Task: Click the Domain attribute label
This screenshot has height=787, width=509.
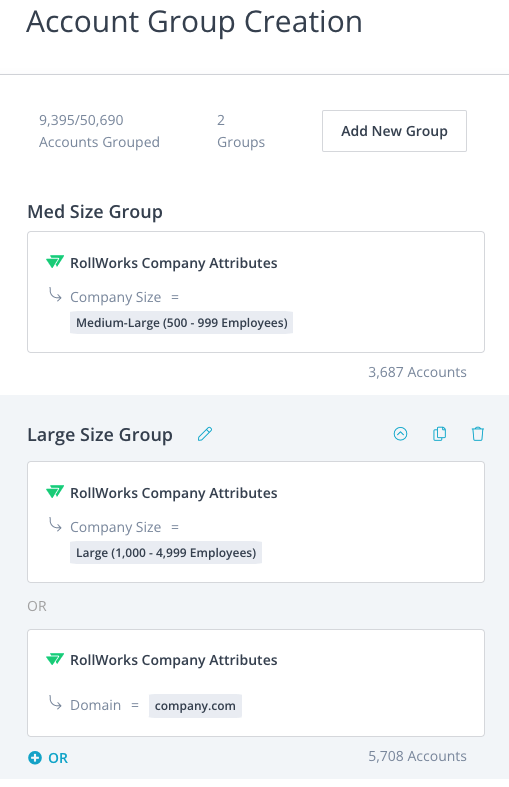Action: pyautogui.click(x=95, y=705)
